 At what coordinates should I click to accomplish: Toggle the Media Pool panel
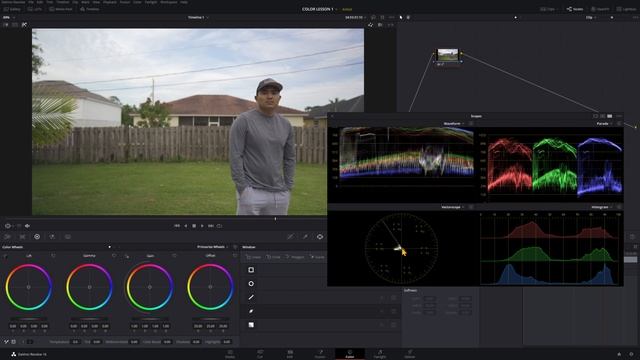(61, 9)
